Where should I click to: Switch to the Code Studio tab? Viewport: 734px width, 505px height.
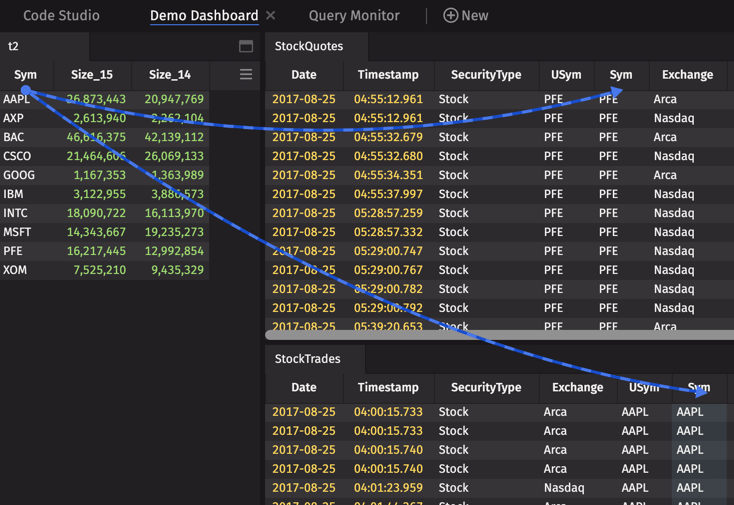coord(61,16)
